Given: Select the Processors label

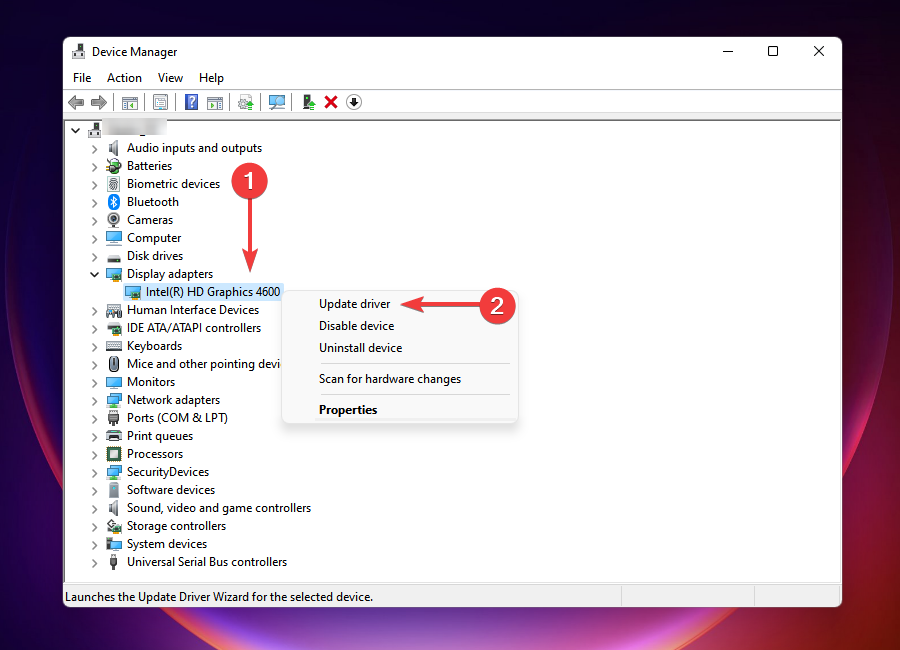Looking at the screenshot, I should point(155,454).
